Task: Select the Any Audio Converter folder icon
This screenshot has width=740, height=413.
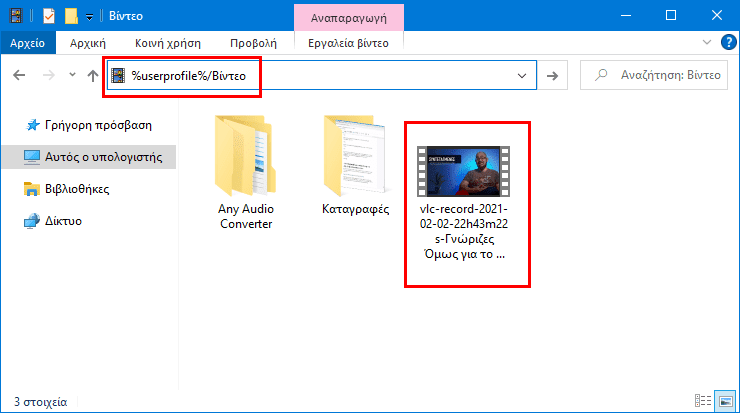Action: coord(245,156)
